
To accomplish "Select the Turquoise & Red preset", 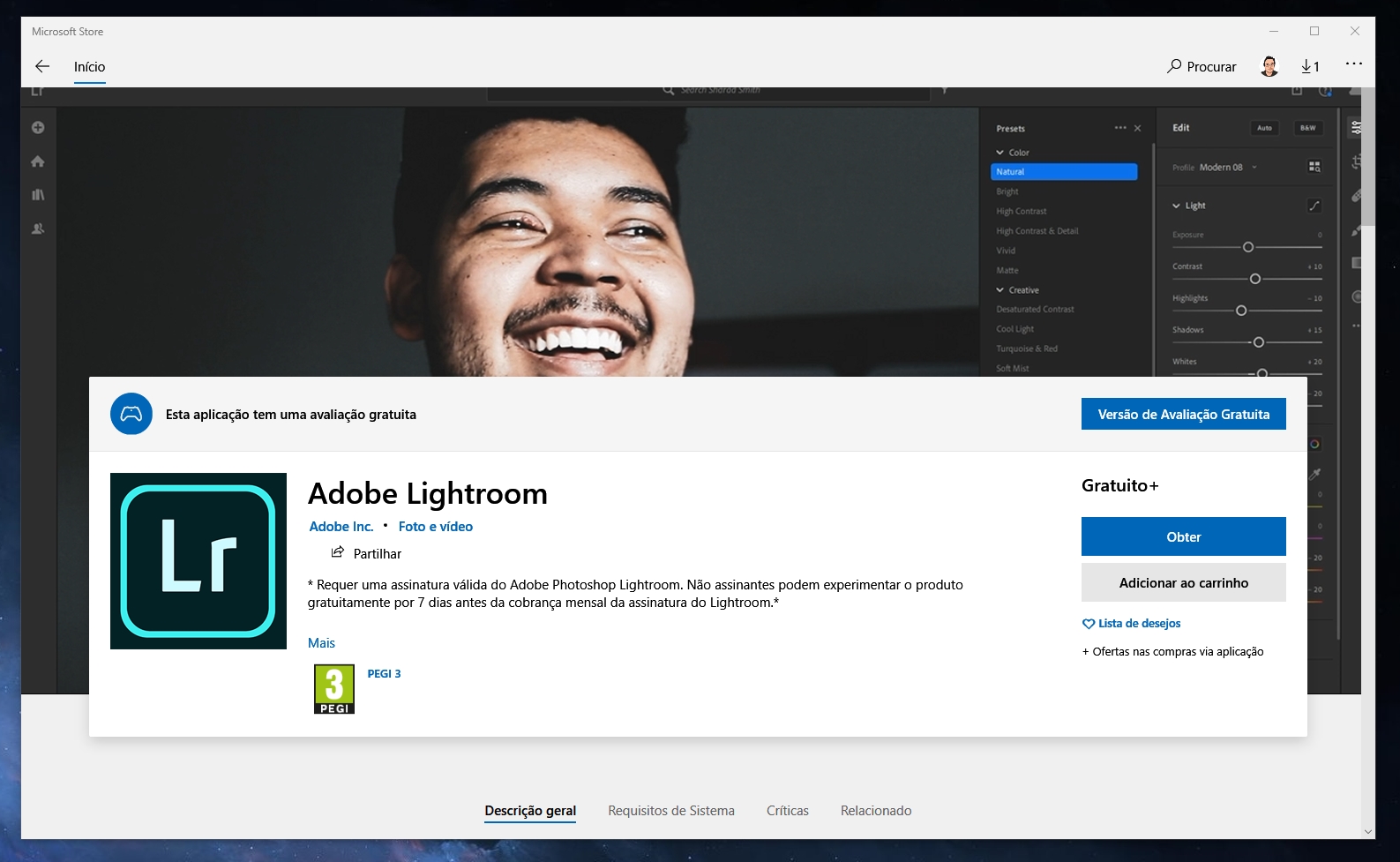I will click(x=1027, y=349).
